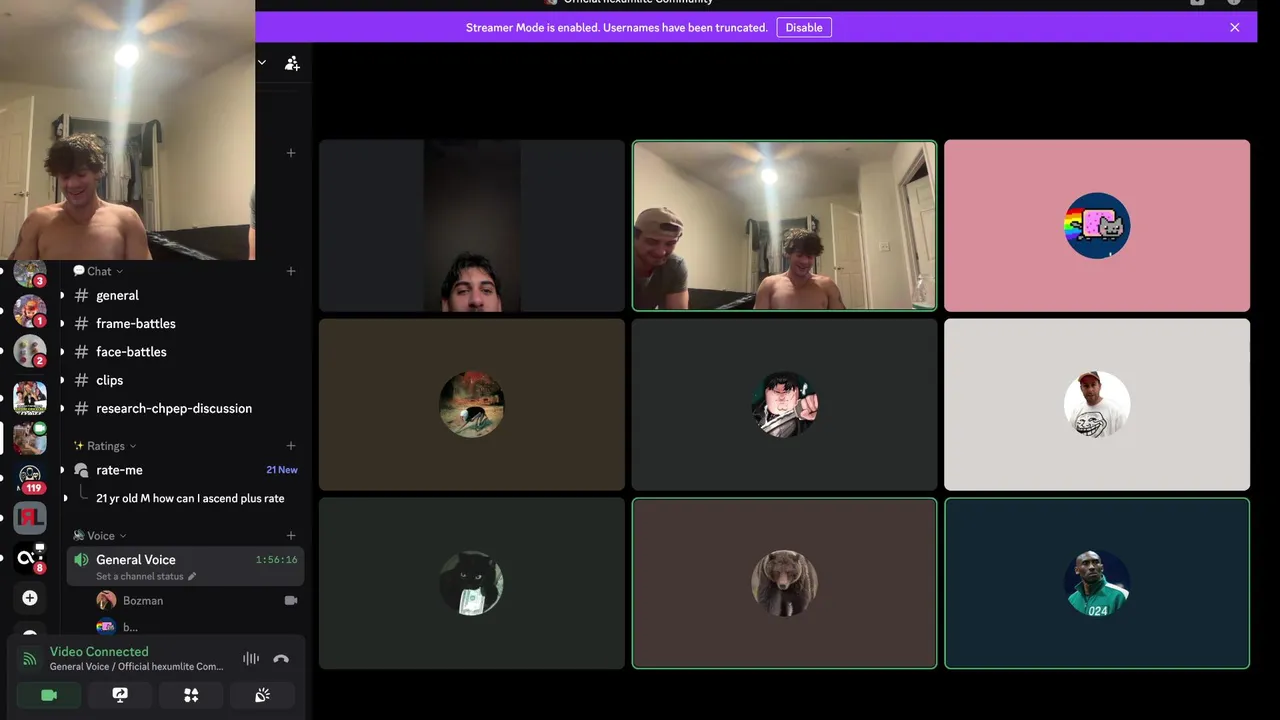Disconnect from voice call
1280x720 pixels.
click(x=281, y=659)
